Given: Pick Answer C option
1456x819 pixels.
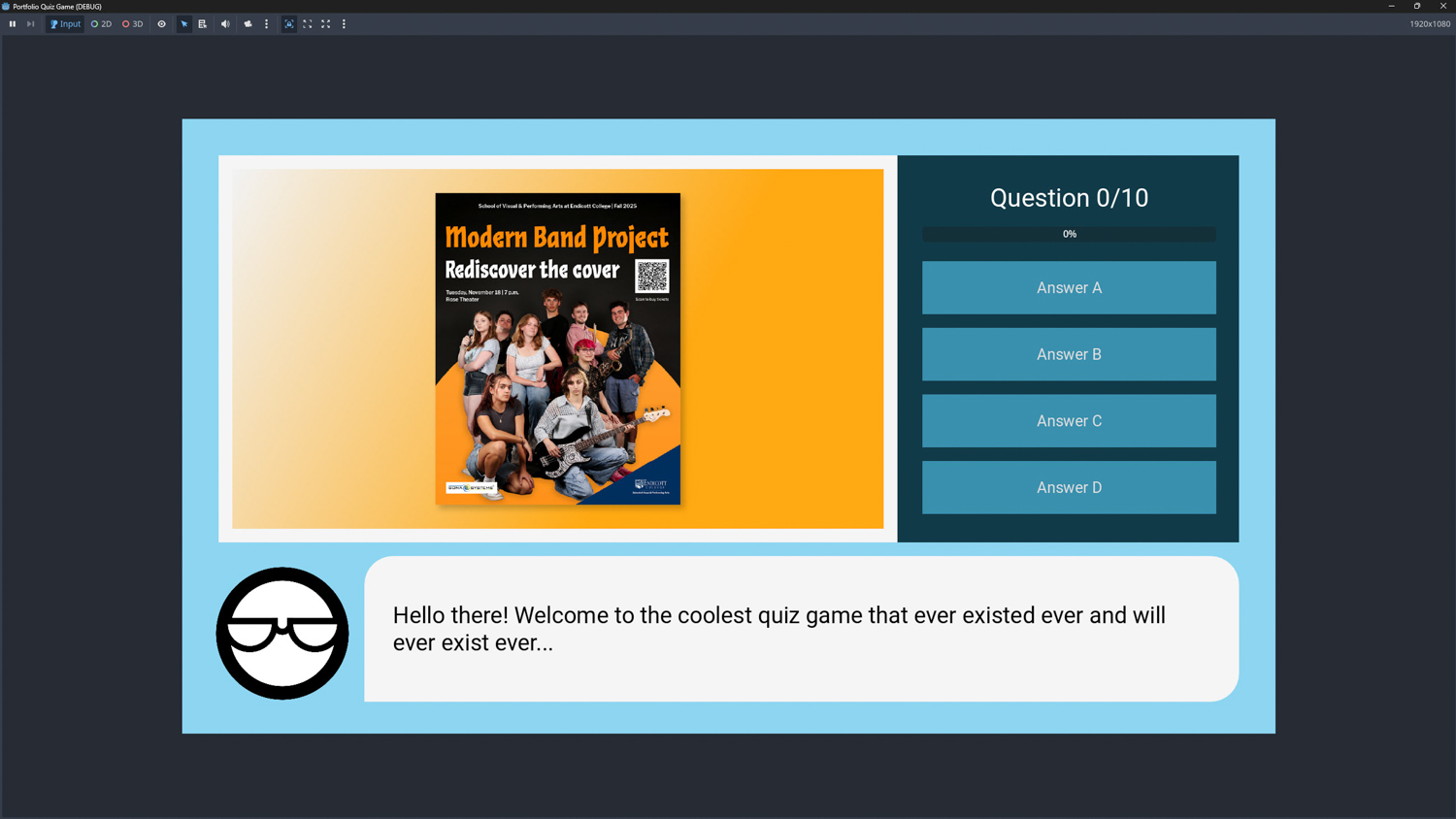Looking at the screenshot, I should coord(1069,421).
